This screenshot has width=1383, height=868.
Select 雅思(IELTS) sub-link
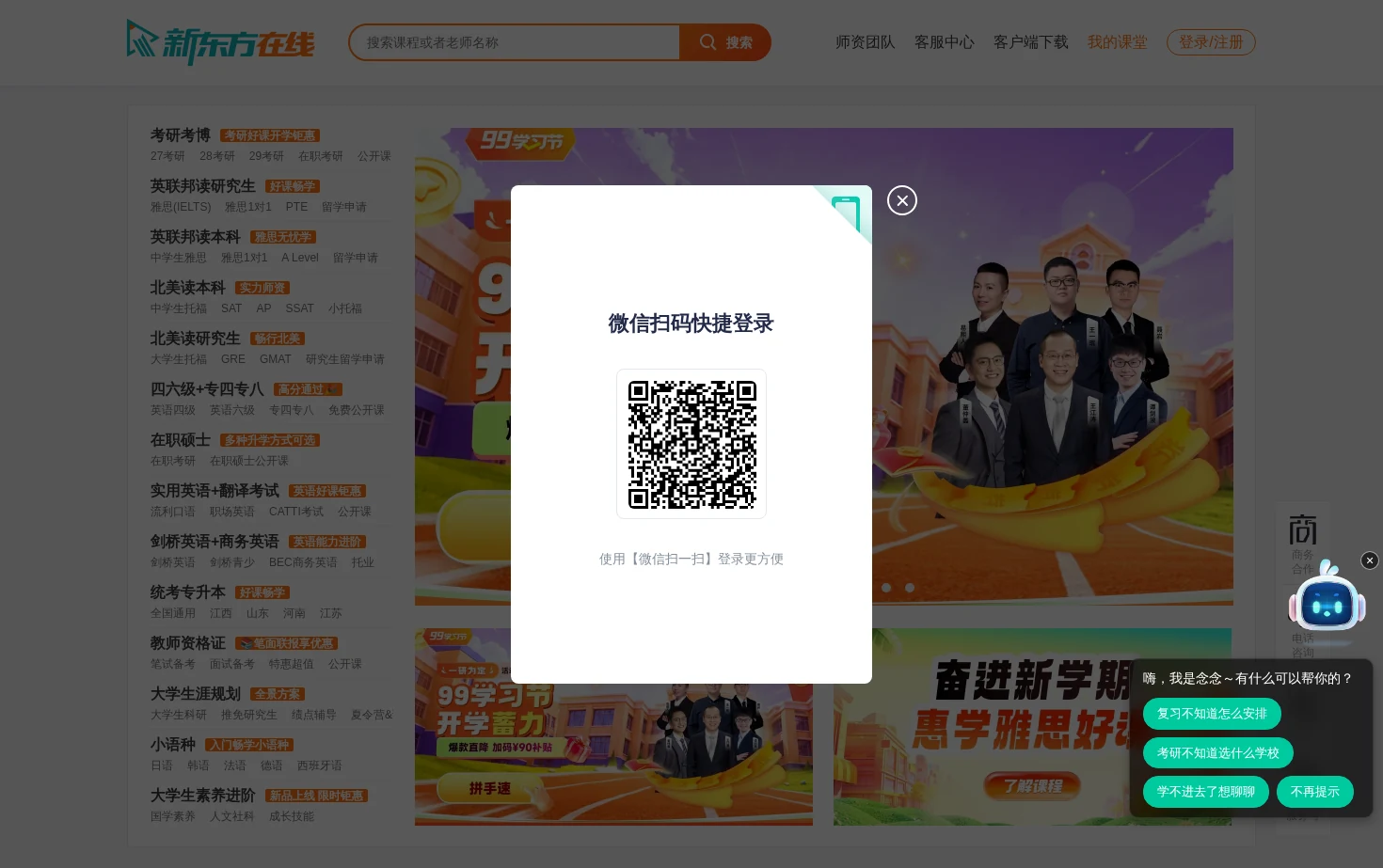tap(181, 207)
